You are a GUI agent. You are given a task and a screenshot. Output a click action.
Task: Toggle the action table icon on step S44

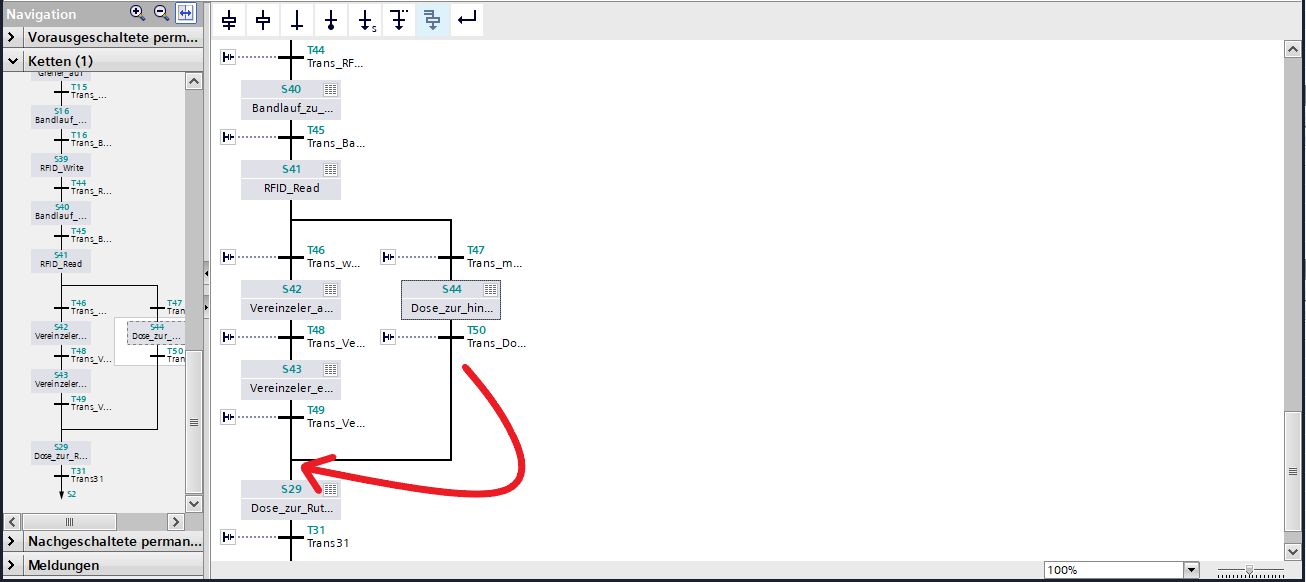click(490, 289)
